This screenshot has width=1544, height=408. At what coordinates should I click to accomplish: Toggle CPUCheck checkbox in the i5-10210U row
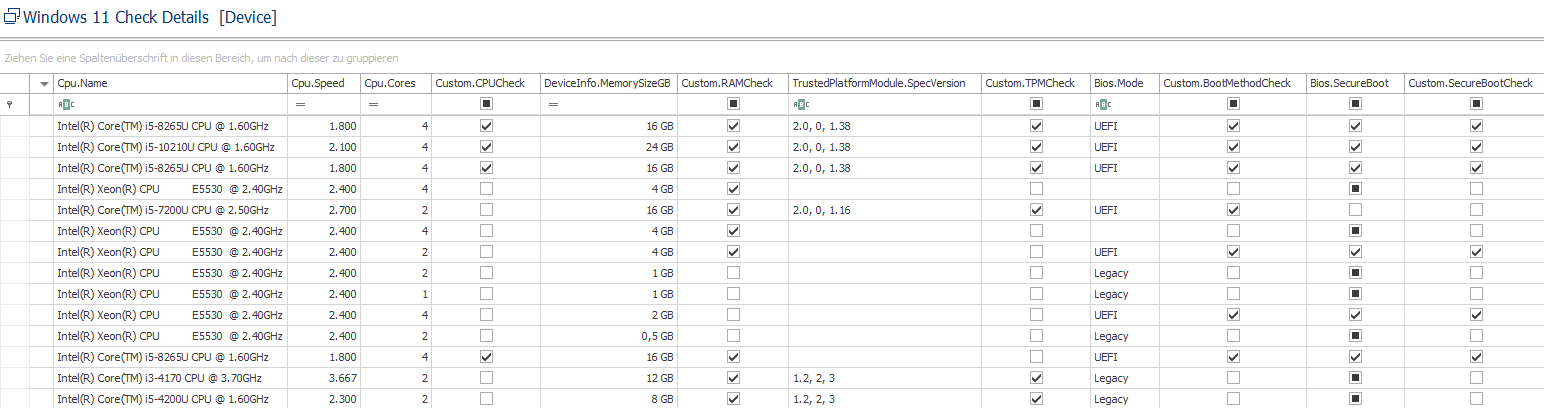486,147
